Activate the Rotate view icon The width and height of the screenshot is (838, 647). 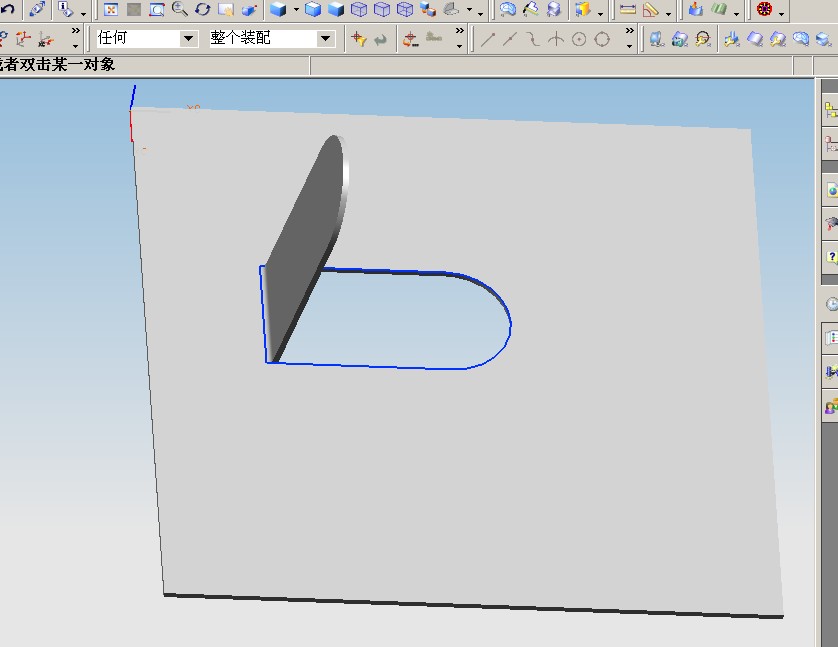click(x=203, y=9)
